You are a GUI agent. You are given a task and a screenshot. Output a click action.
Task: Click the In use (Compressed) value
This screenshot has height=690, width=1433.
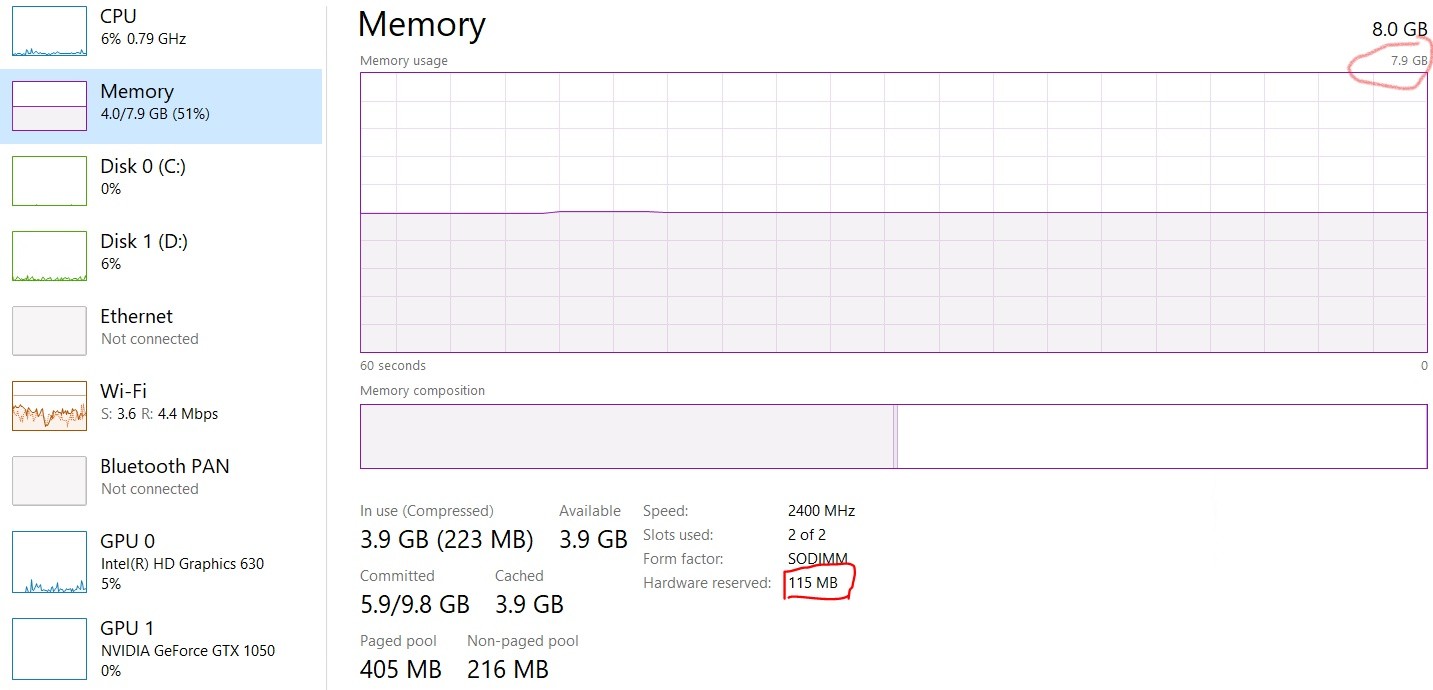[x=446, y=540]
